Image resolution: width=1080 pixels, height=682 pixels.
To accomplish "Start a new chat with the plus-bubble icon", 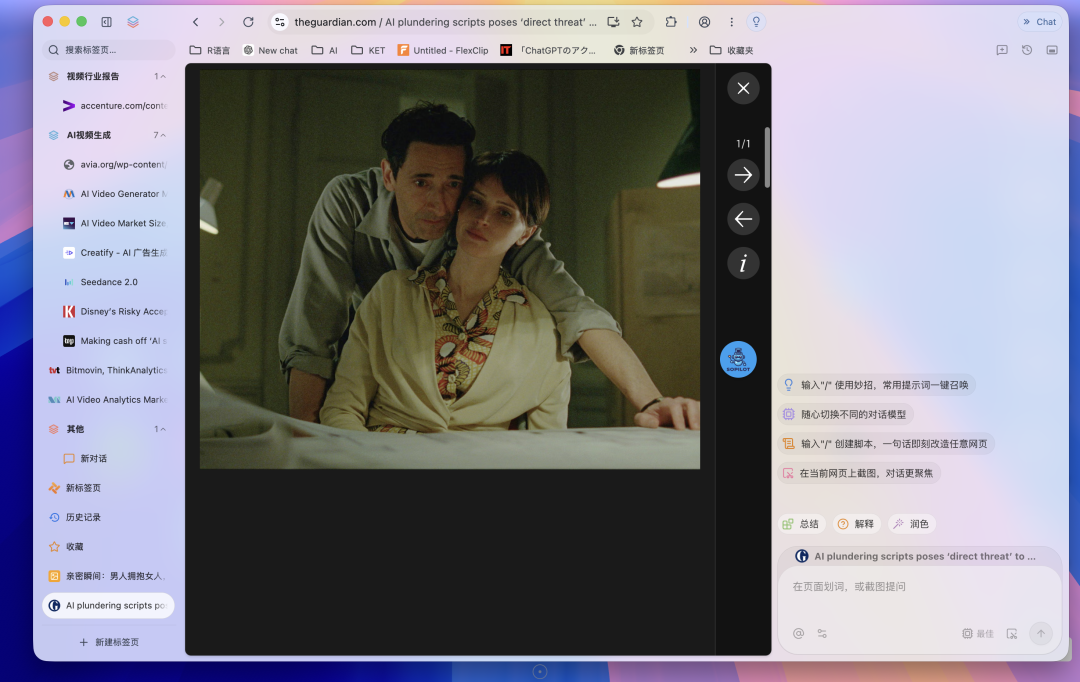I will [1002, 50].
